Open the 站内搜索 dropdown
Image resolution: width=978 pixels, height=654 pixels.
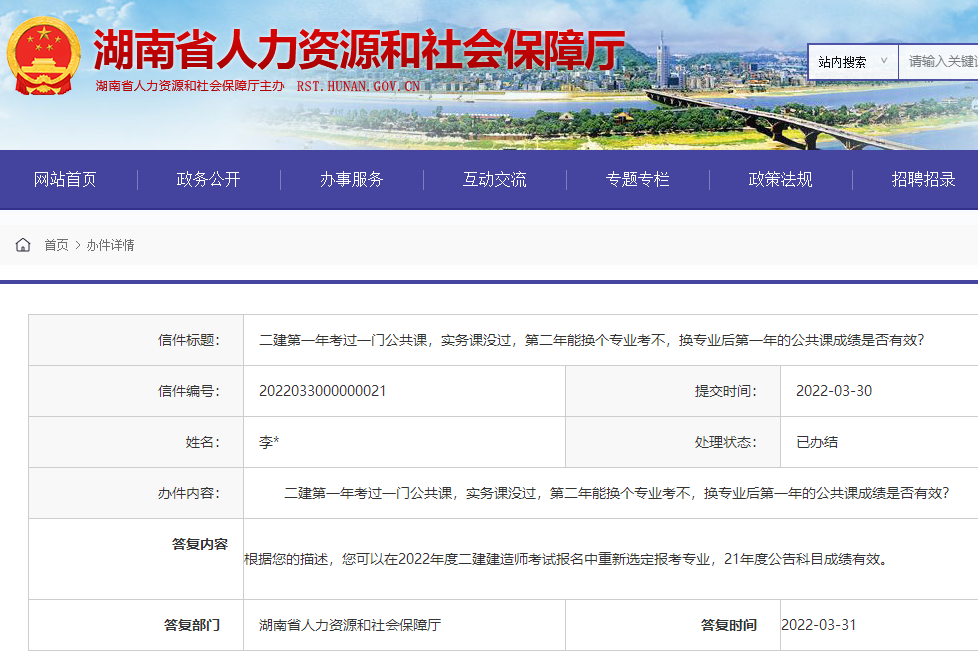[x=852, y=62]
